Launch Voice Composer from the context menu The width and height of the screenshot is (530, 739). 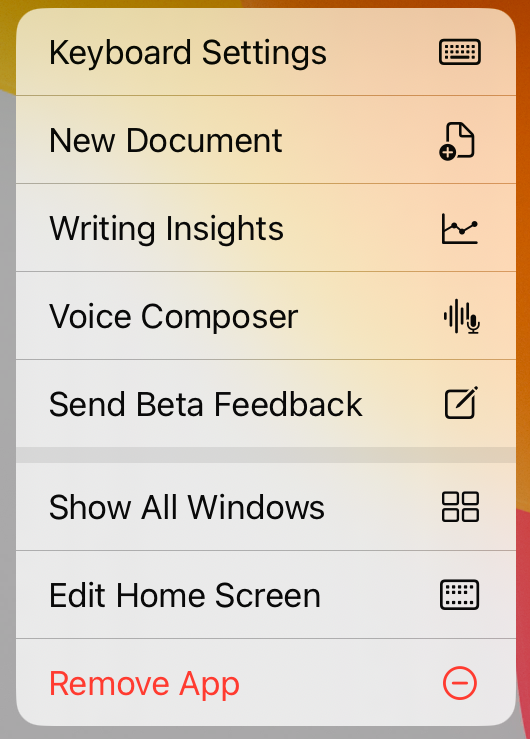pyautogui.click(x=173, y=317)
